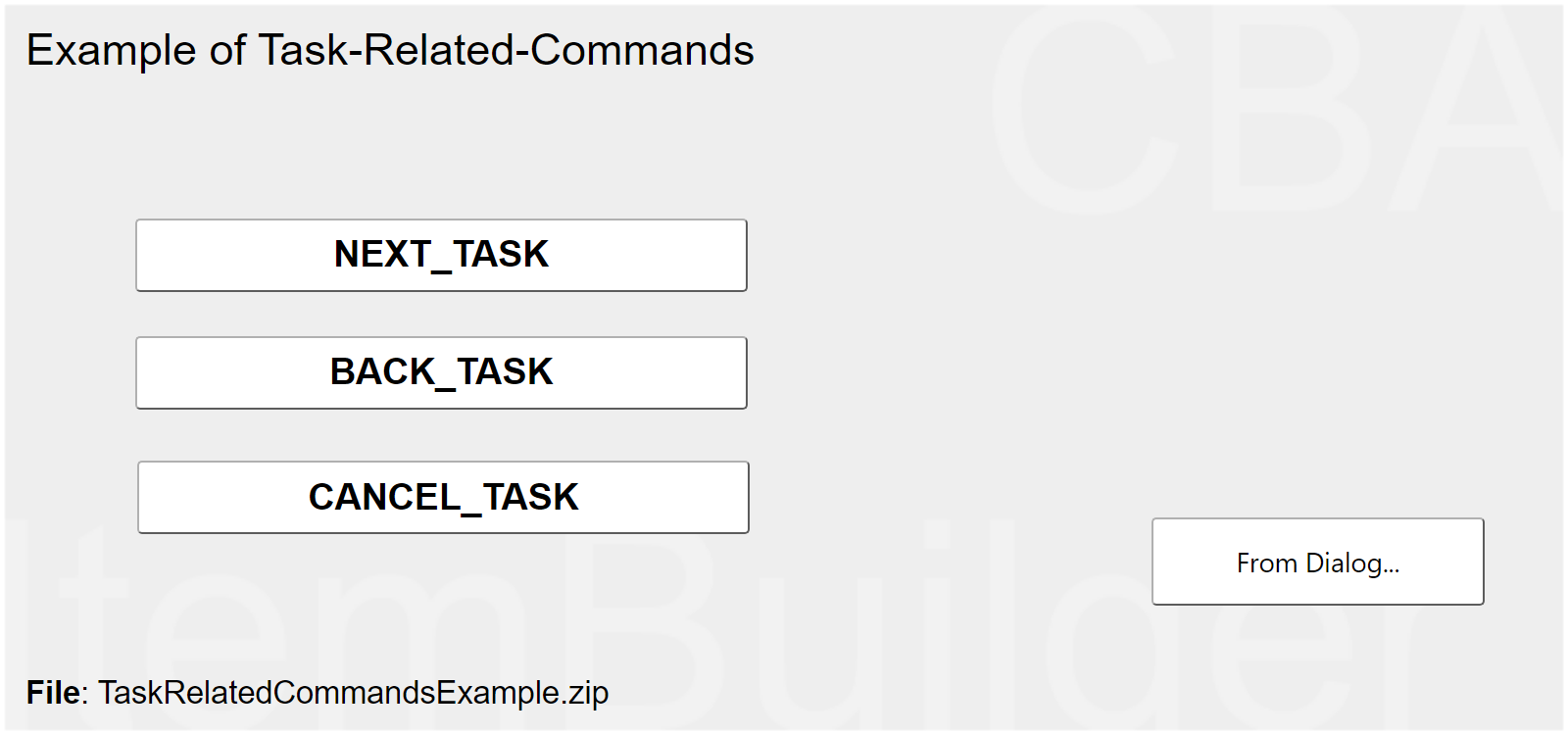Click the BACK_TASK label text

pyautogui.click(x=441, y=372)
